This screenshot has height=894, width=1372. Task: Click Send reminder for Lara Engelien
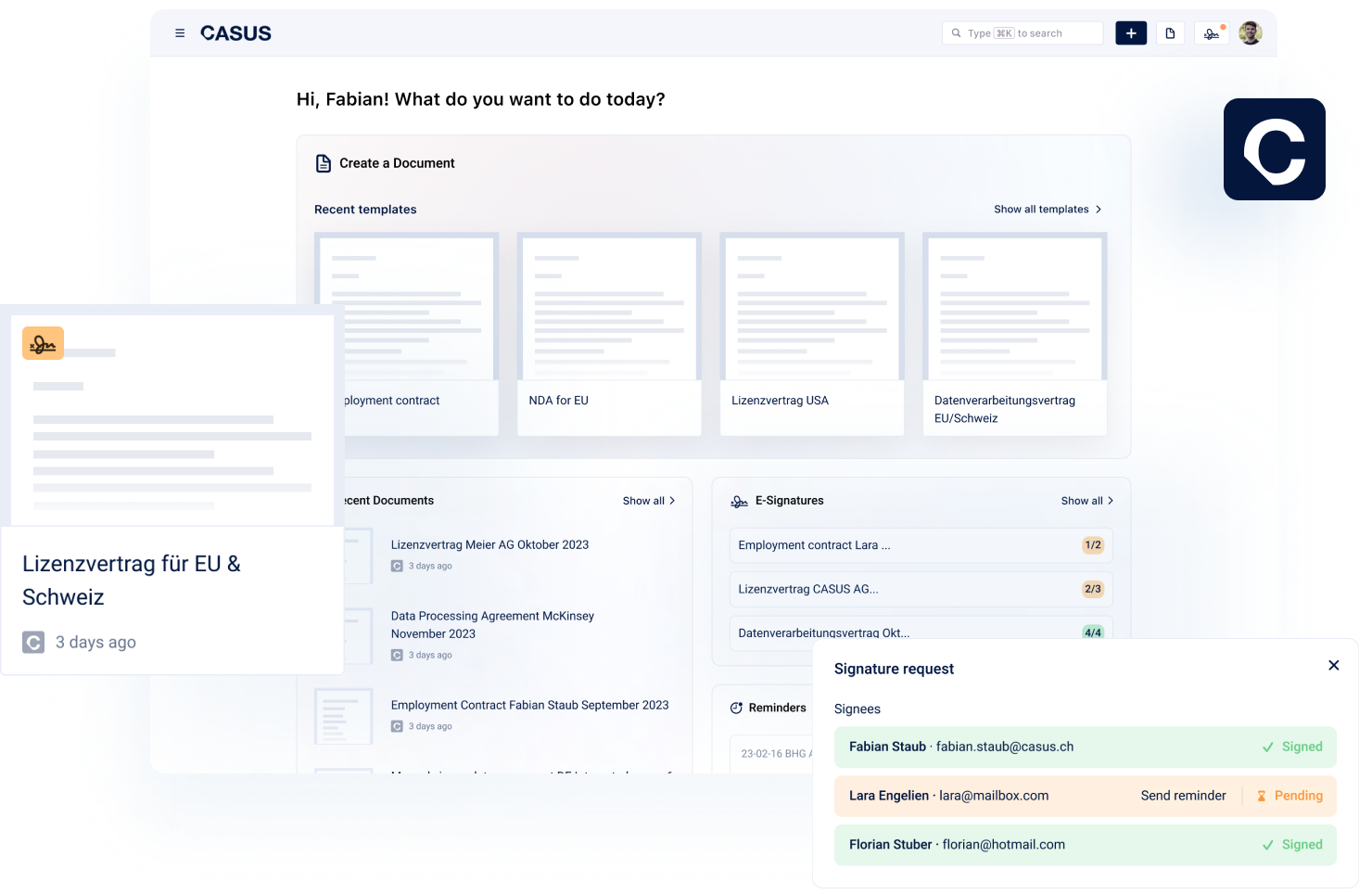coord(1184,795)
